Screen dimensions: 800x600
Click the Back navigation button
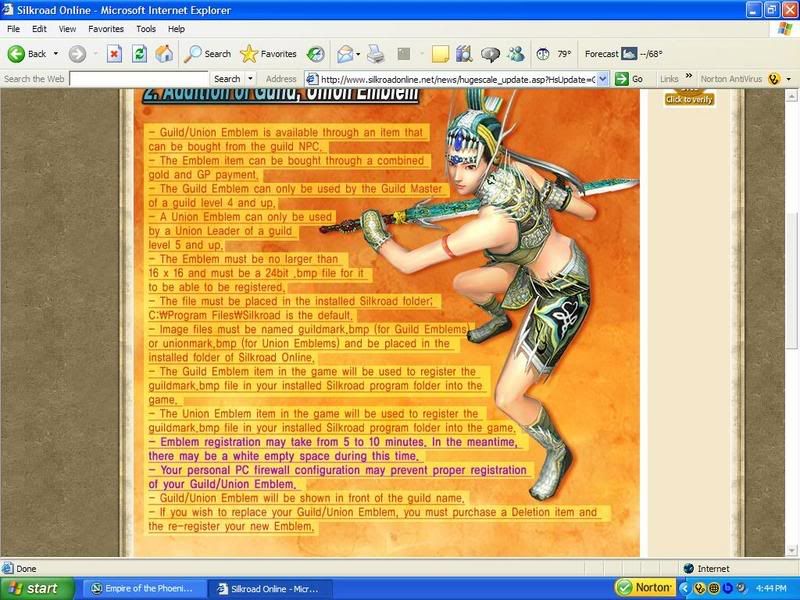28,54
